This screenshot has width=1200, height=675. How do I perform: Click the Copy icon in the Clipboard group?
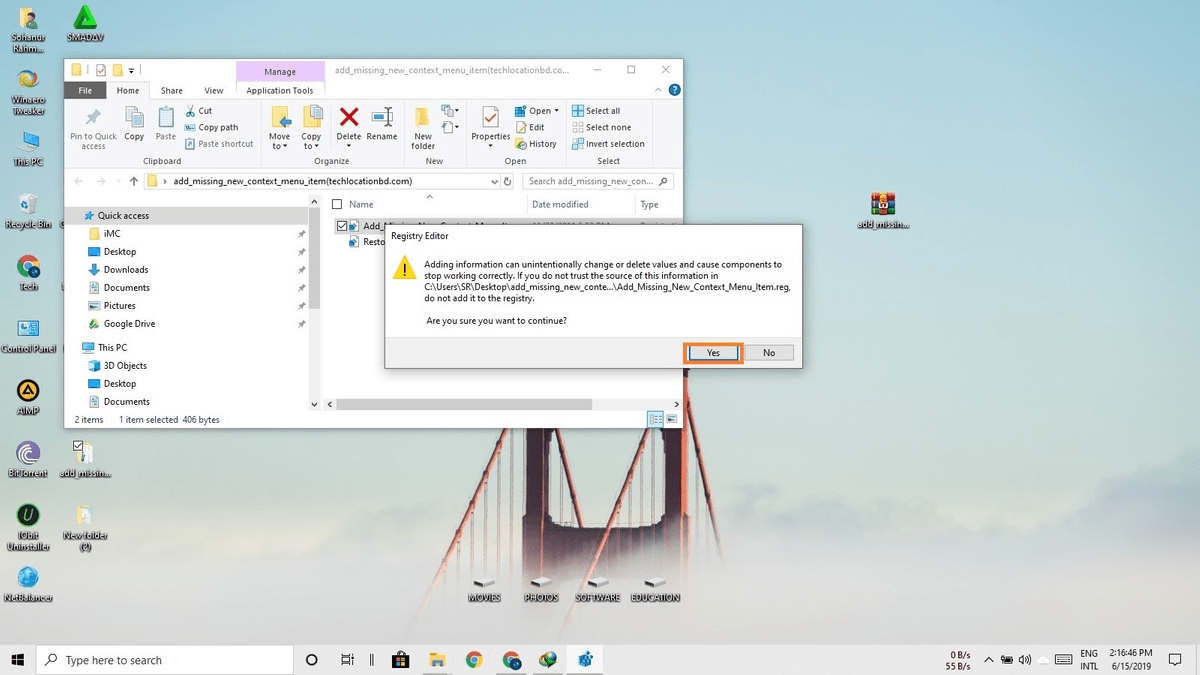[134, 122]
